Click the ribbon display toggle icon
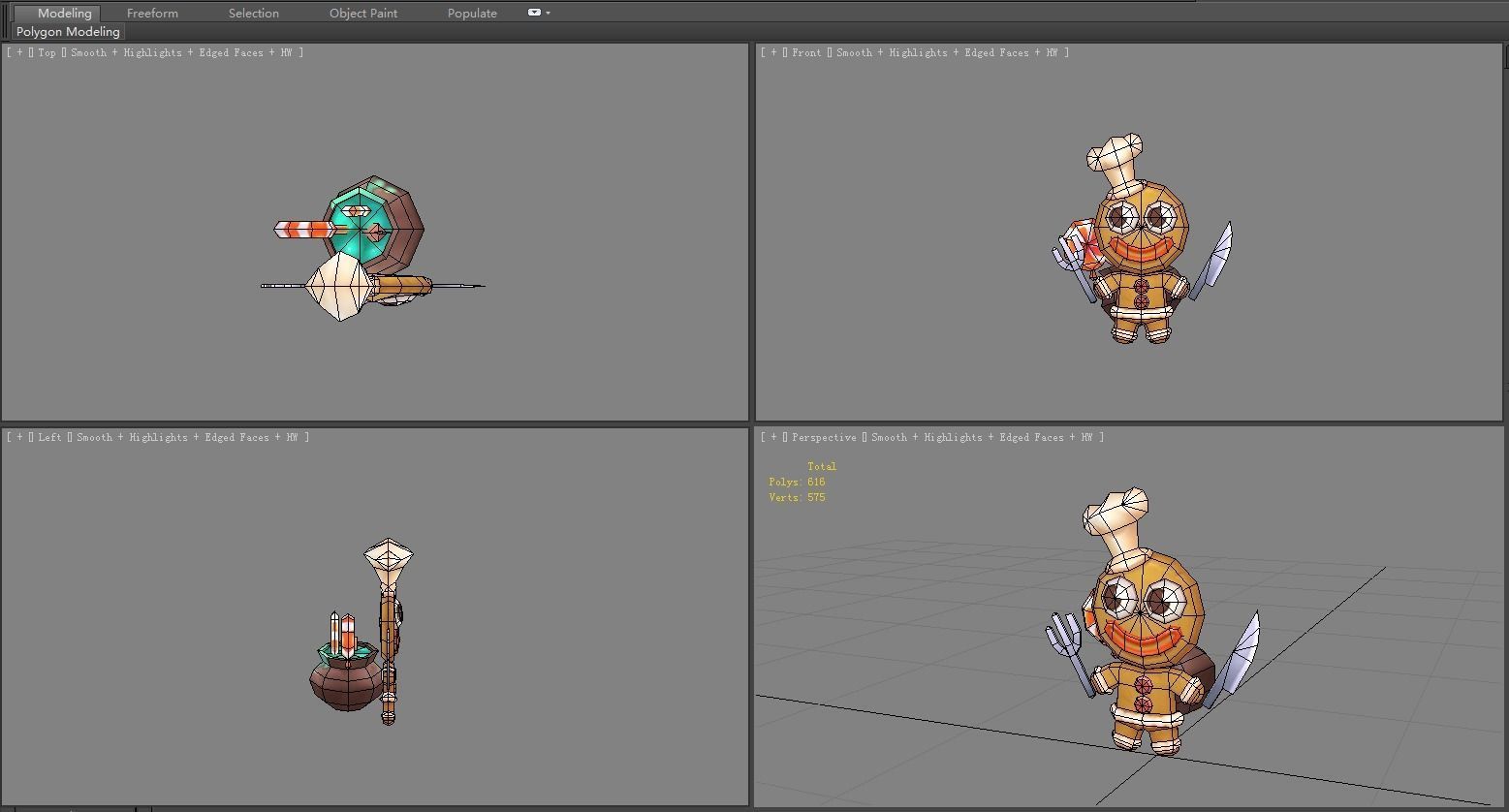This screenshot has width=1509, height=812. click(x=534, y=13)
